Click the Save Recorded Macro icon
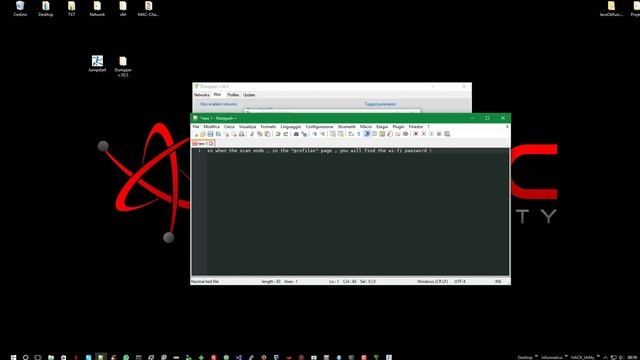 click(x=447, y=134)
